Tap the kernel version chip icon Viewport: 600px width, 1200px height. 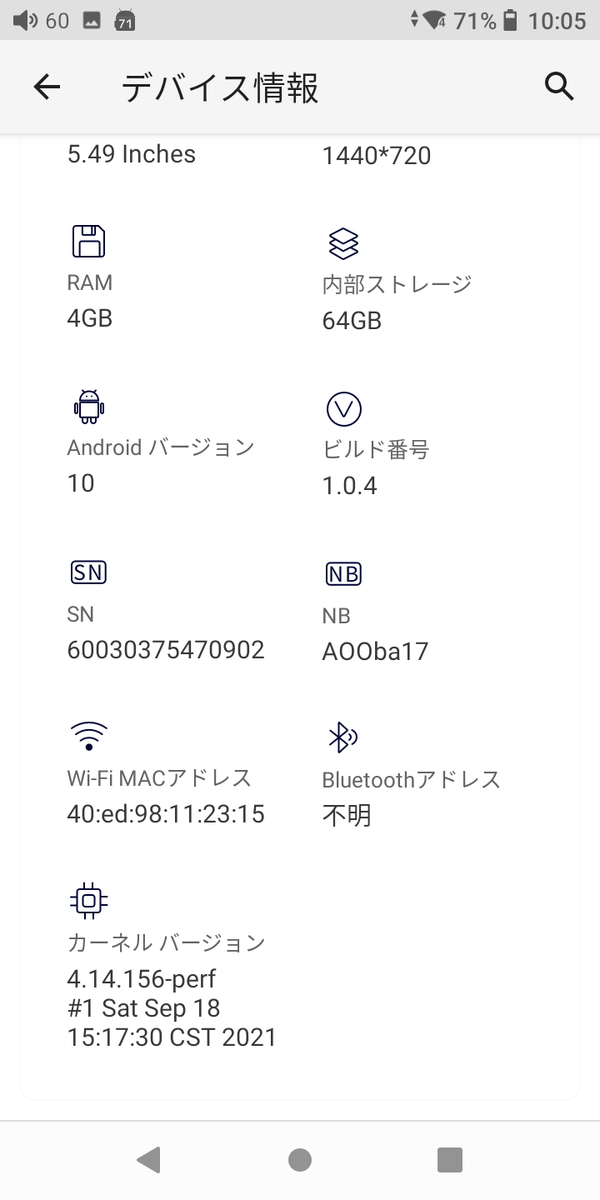click(x=88, y=899)
